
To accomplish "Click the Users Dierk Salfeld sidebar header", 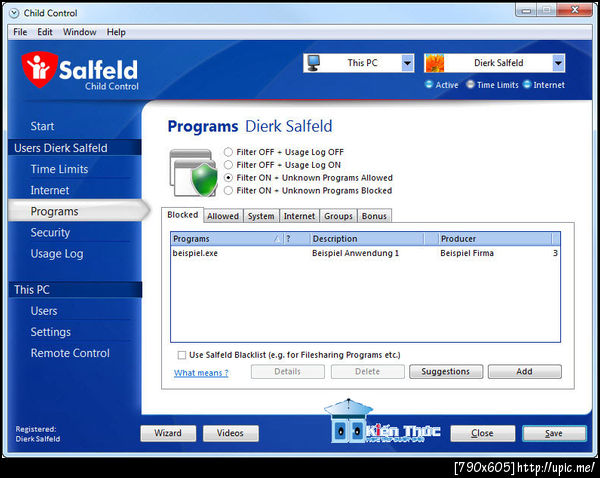I will [75, 148].
